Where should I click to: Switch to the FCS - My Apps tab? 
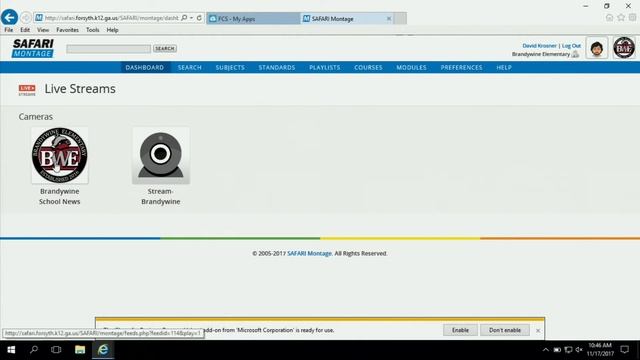[x=253, y=18]
